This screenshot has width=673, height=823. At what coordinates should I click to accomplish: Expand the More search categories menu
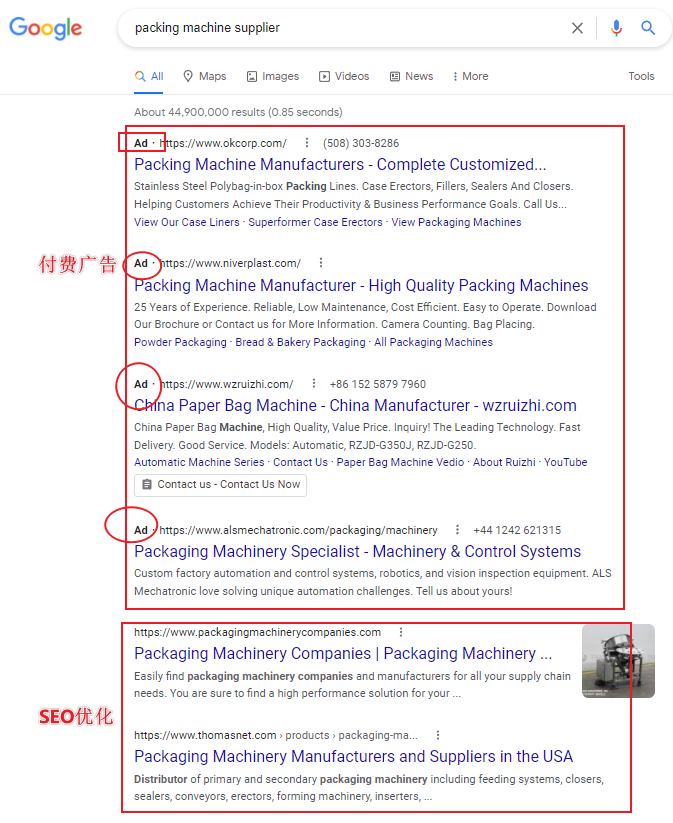470,77
